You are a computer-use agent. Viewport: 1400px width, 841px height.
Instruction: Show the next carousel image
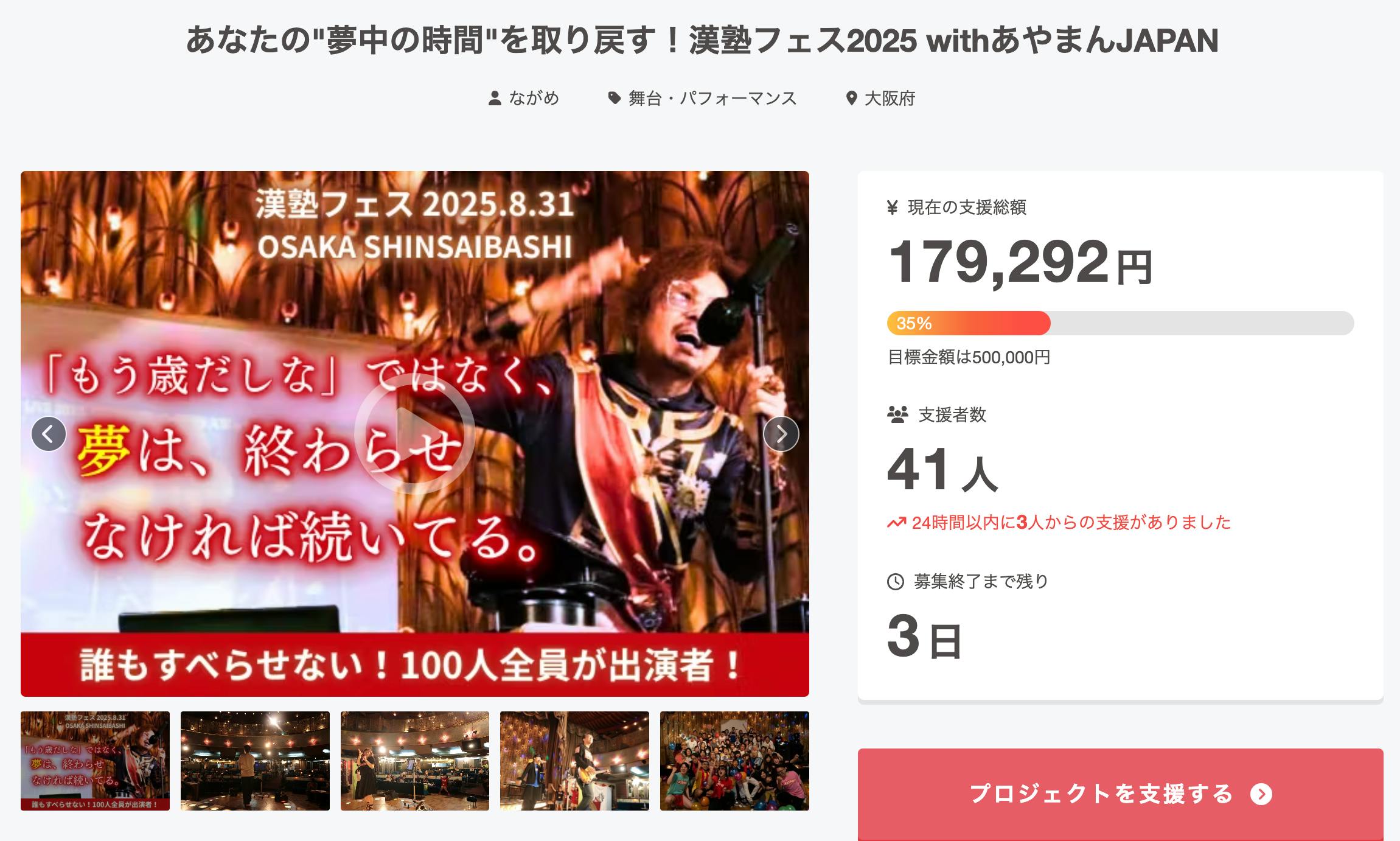point(781,434)
